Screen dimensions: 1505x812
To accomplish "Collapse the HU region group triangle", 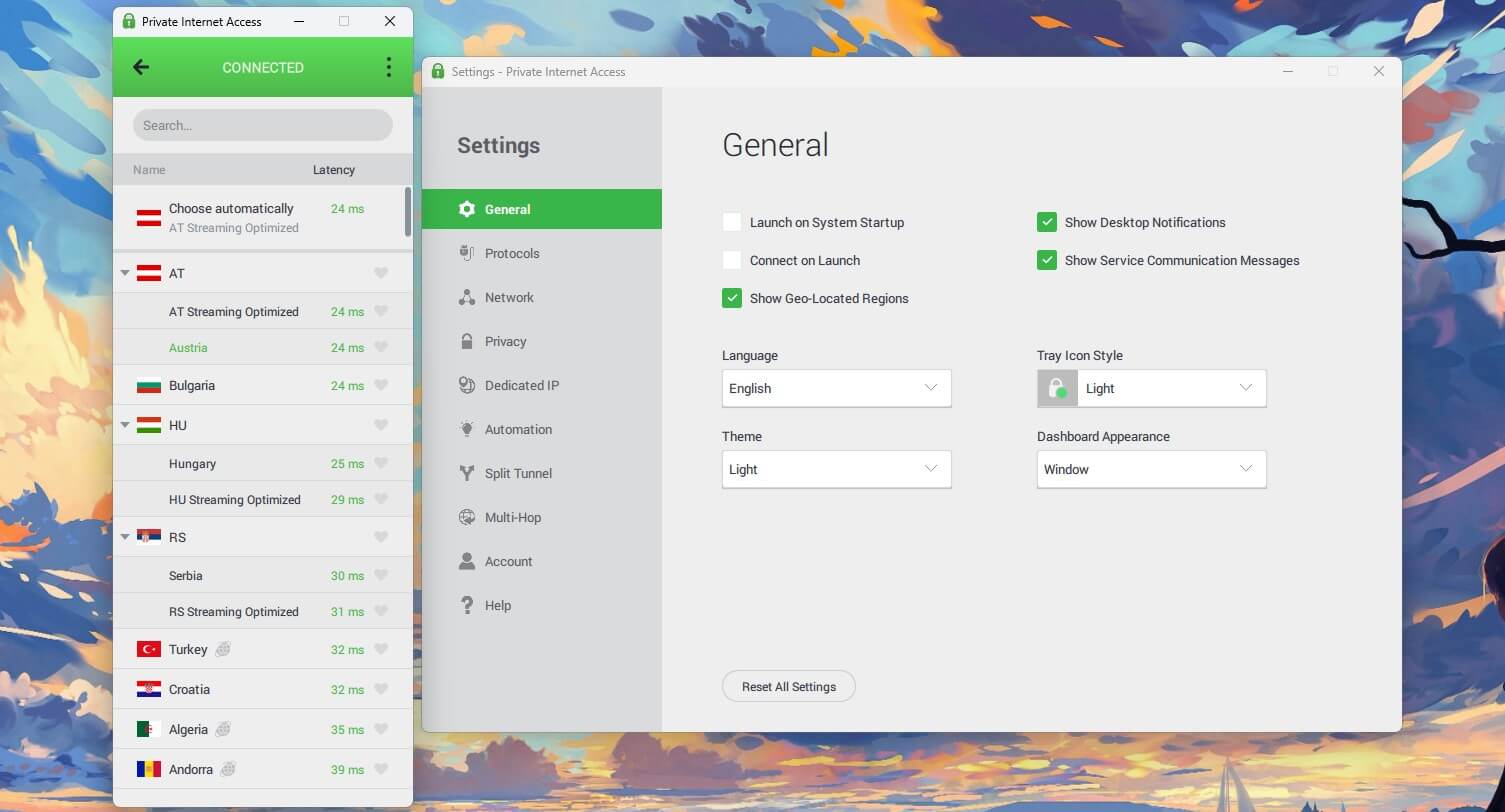I will (125, 425).
